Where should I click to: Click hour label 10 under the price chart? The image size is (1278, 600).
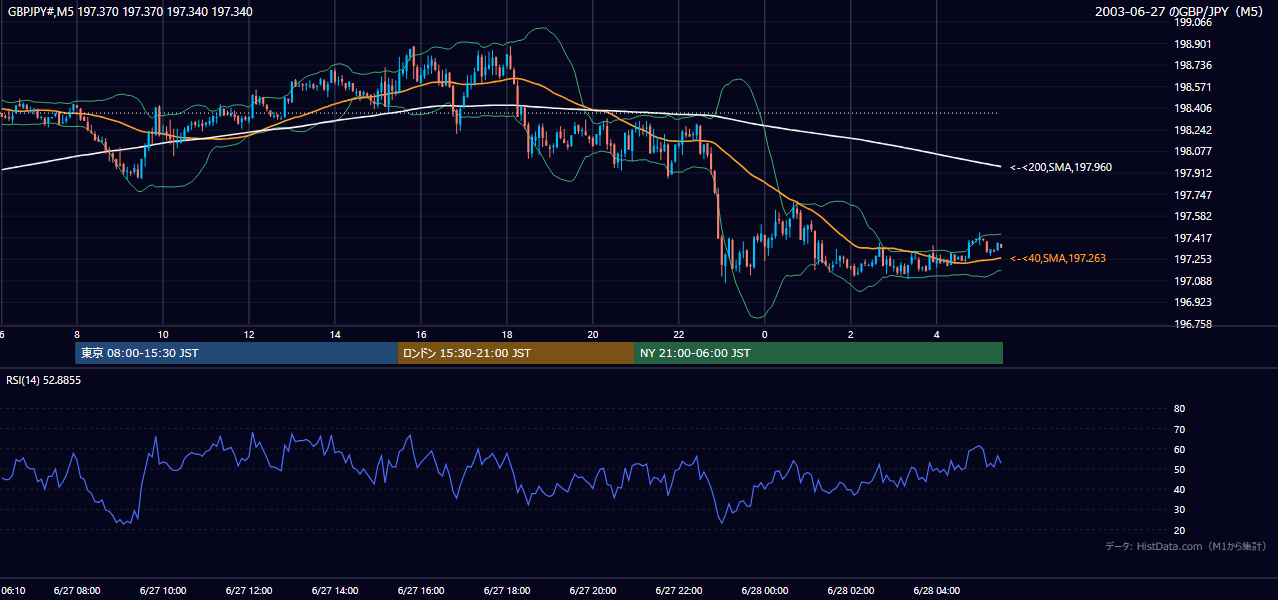click(x=162, y=334)
